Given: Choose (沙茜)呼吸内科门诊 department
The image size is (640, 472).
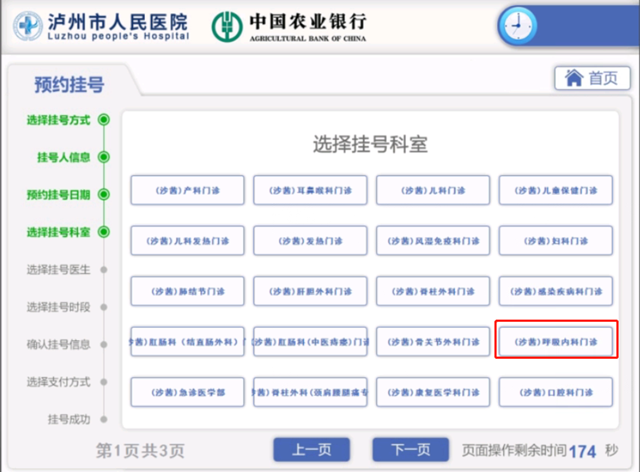Looking at the screenshot, I should click(556, 341).
